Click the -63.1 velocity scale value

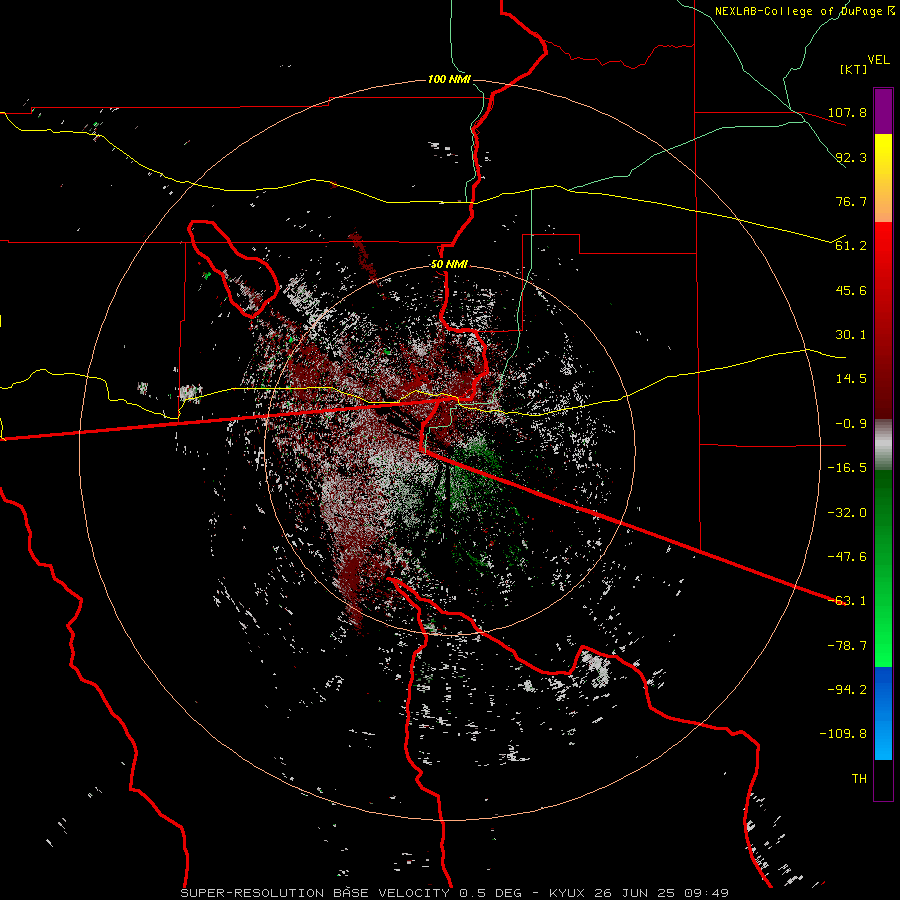point(847,601)
